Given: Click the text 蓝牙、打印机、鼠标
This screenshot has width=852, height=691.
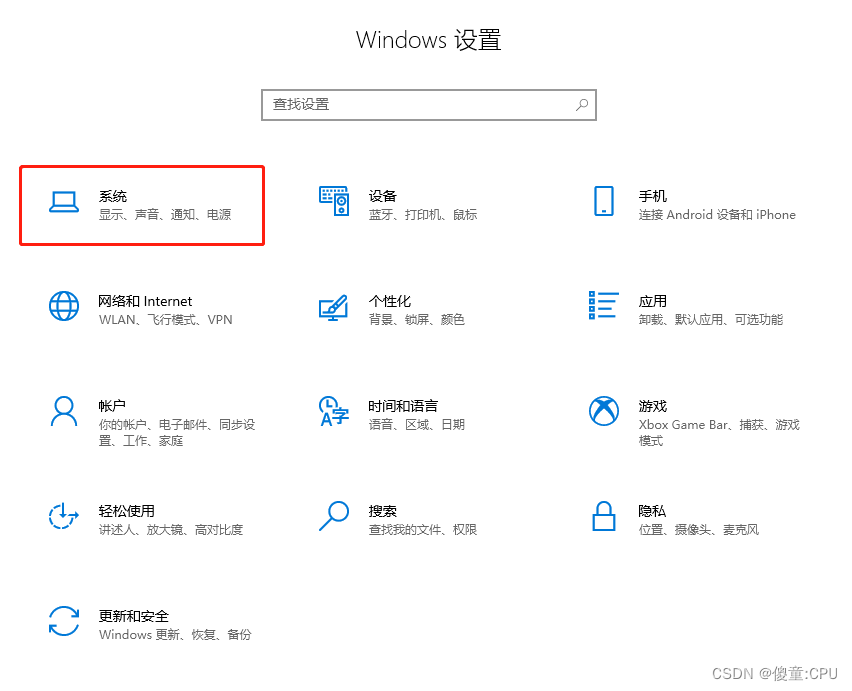Looking at the screenshot, I should tap(423, 215).
